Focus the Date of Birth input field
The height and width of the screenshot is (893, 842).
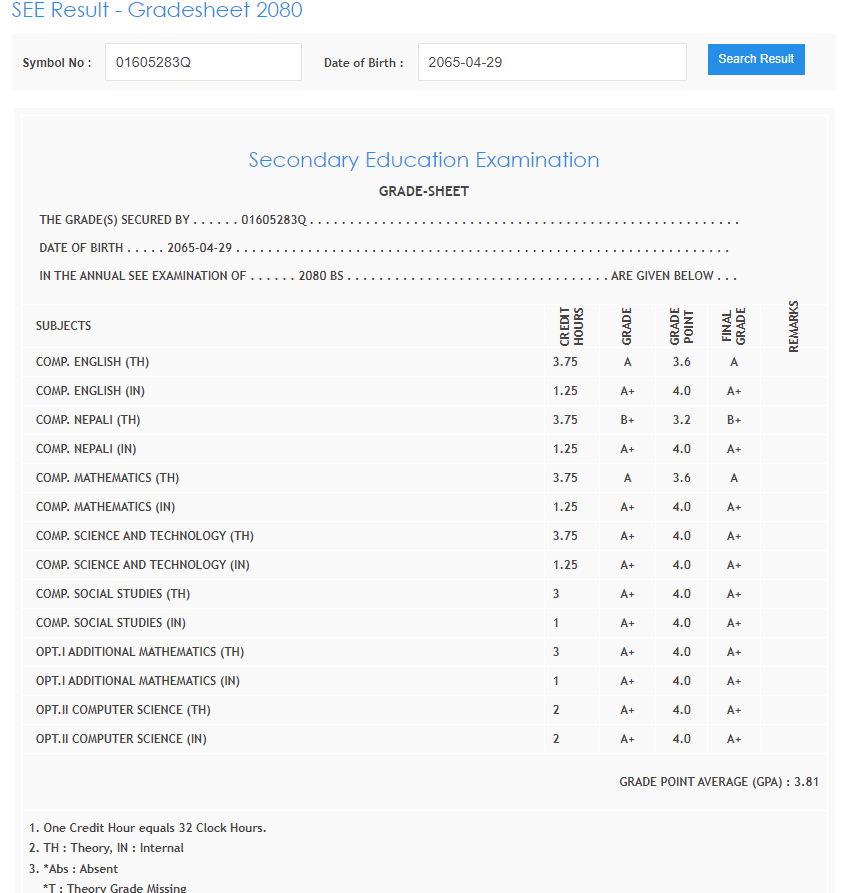click(x=551, y=62)
